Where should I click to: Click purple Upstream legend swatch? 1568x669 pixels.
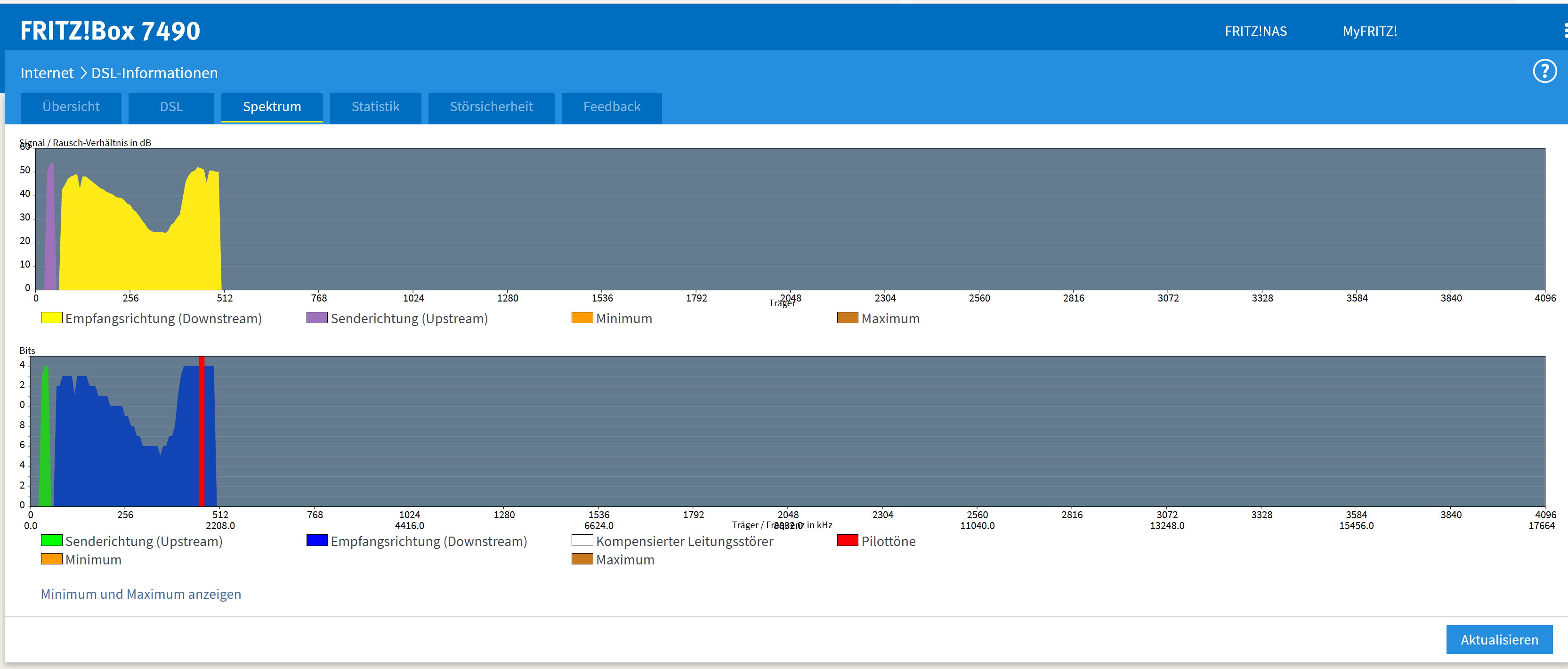316,318
